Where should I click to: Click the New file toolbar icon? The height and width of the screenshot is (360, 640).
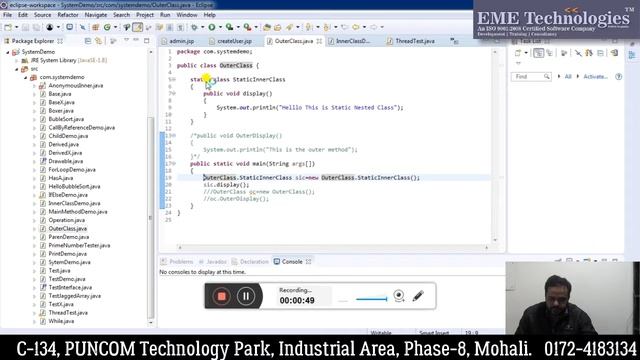point(8,27)
